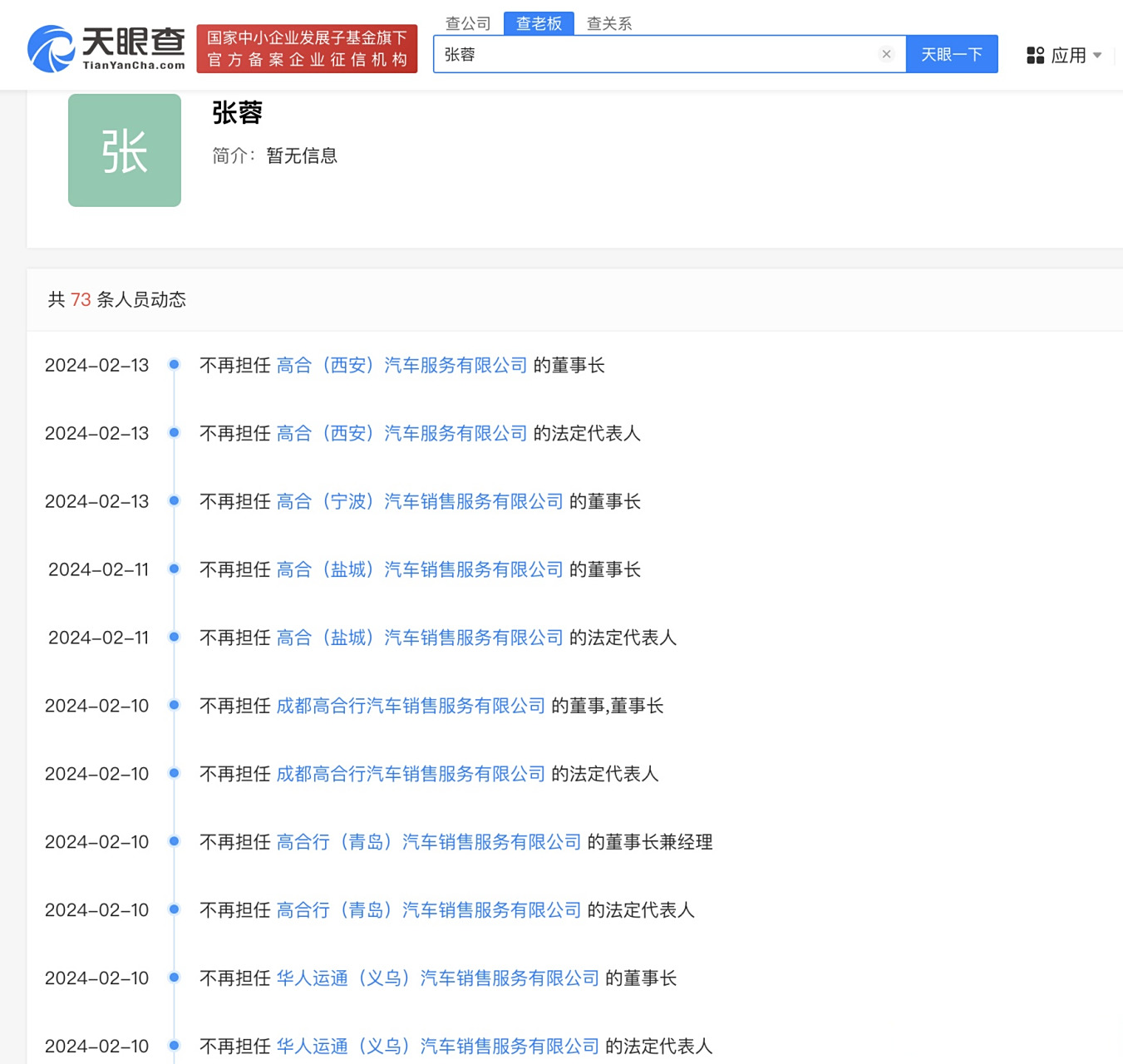Screen dimensions: 1123x1064
Task: Open 华人运通（义乌）汽车销售服务有限公司 link in 法定代表人 row
Action: 438,1047
